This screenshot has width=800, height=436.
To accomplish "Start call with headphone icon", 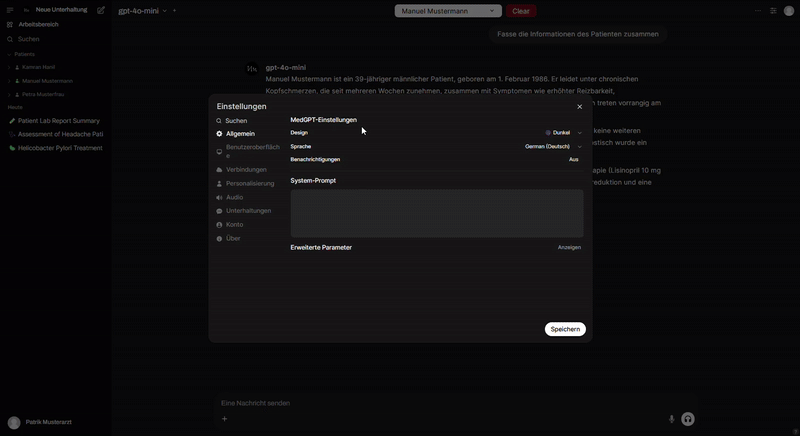I will (688, 419).
